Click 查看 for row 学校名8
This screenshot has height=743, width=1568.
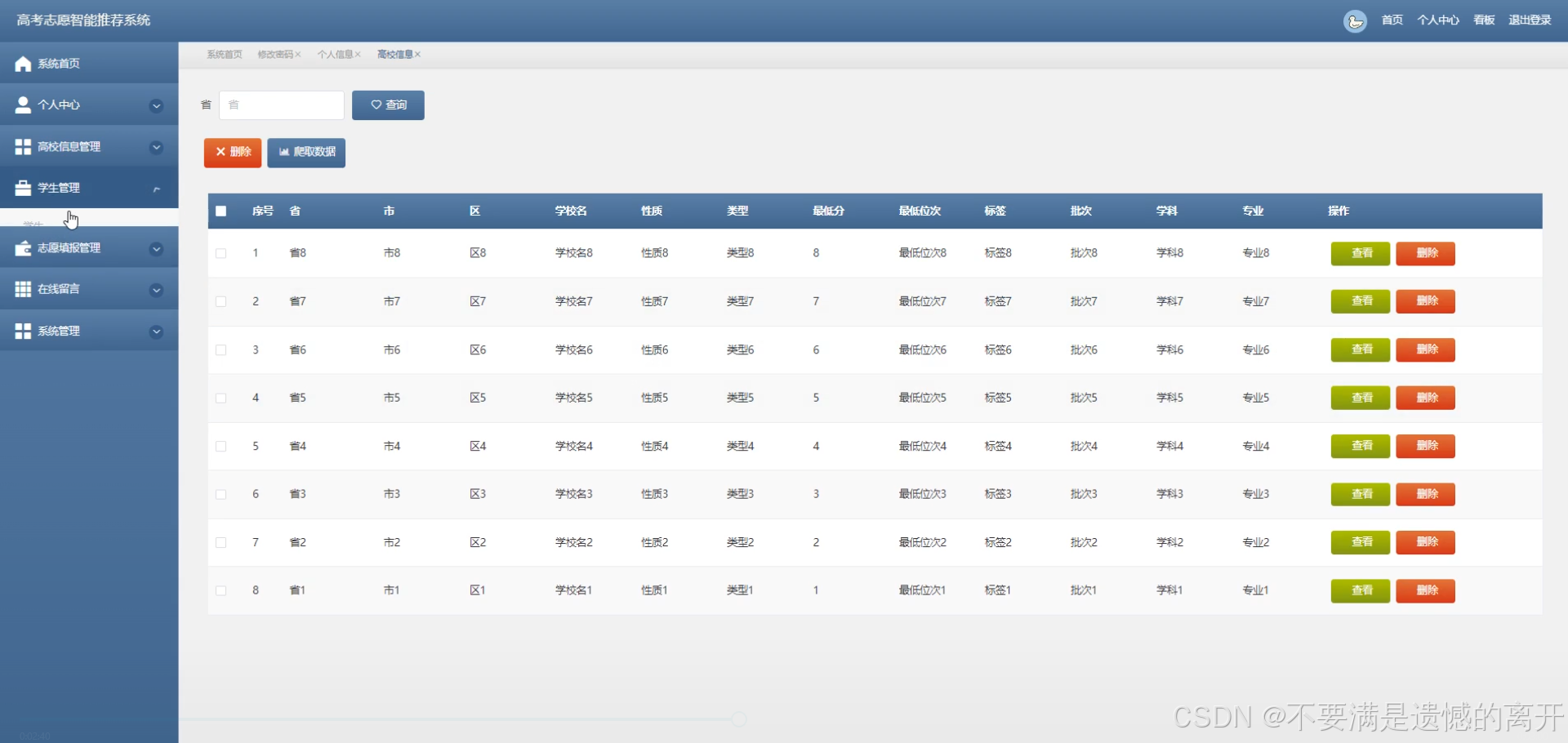tap(1361, 254)
